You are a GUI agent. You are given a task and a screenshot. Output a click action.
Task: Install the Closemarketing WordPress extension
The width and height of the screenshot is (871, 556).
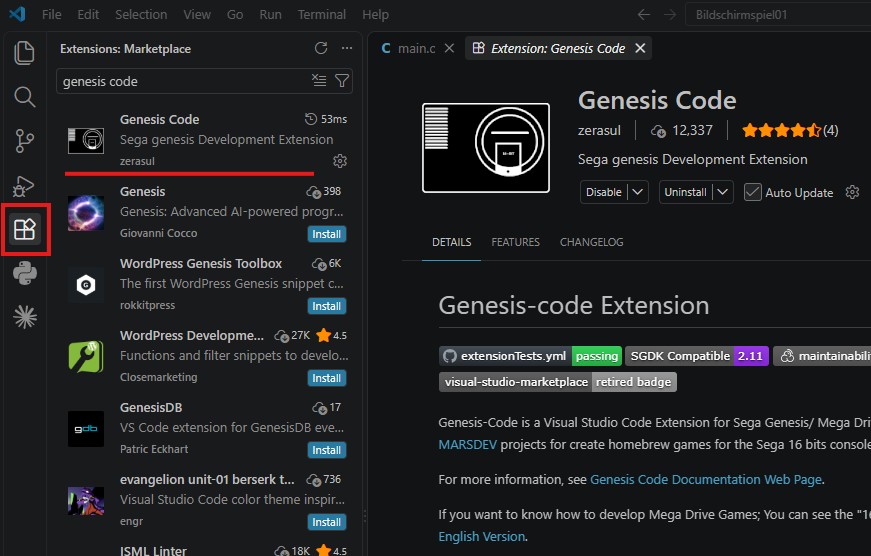tap(327, 378)
